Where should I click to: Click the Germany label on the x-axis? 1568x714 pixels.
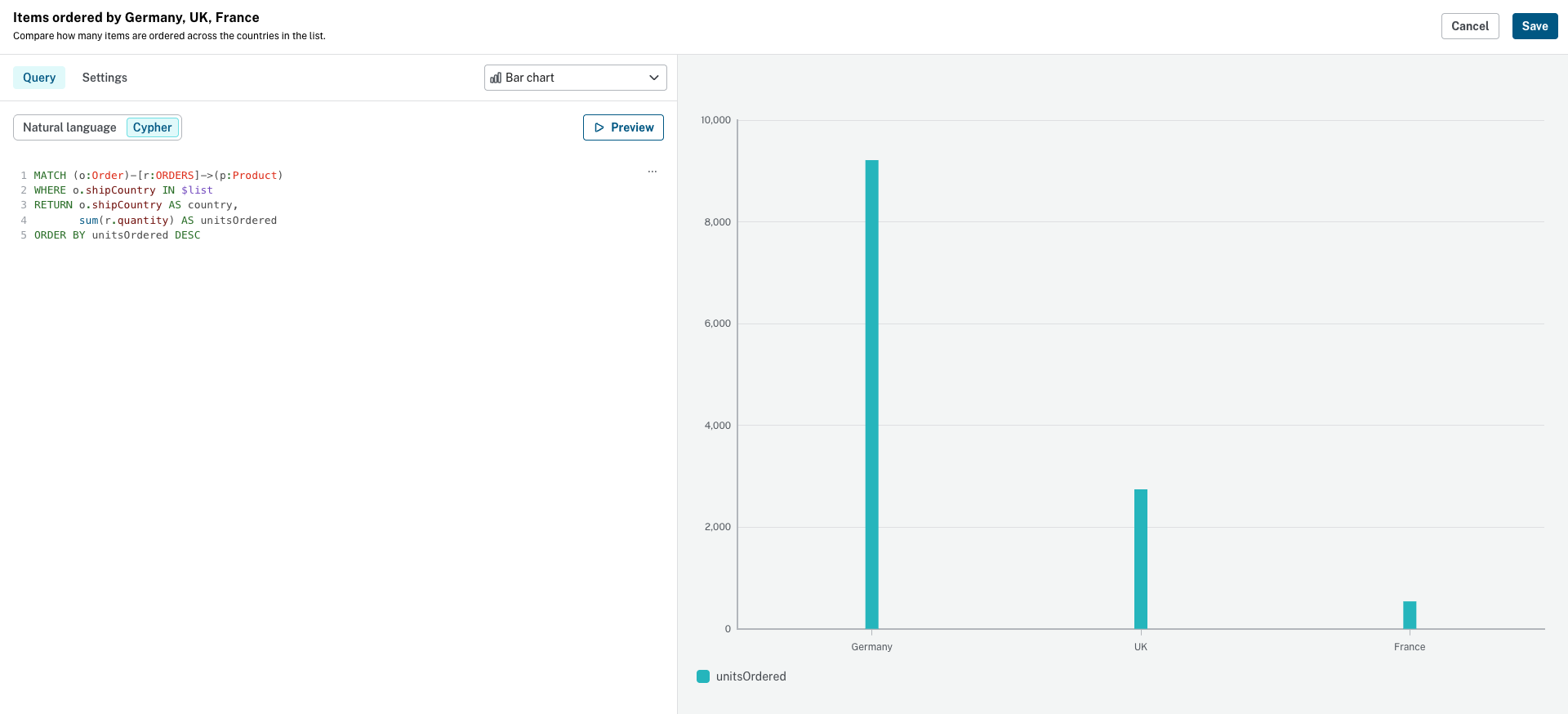coord(871,647)
